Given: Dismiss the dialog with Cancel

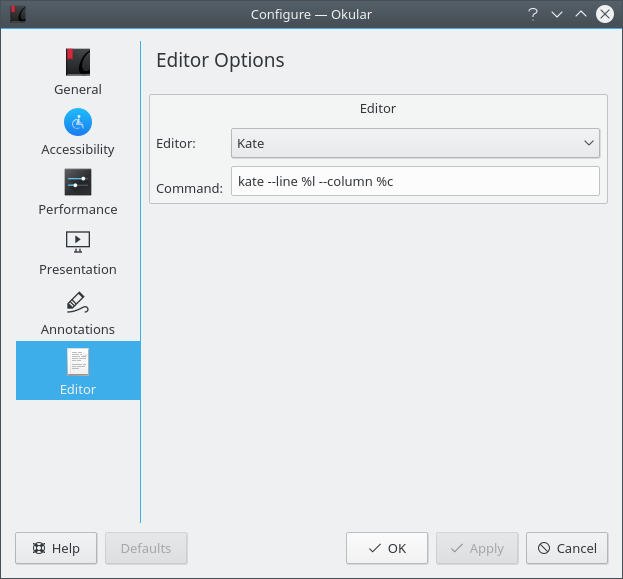Looking at the screenshot, I should [x=567, y=548].
